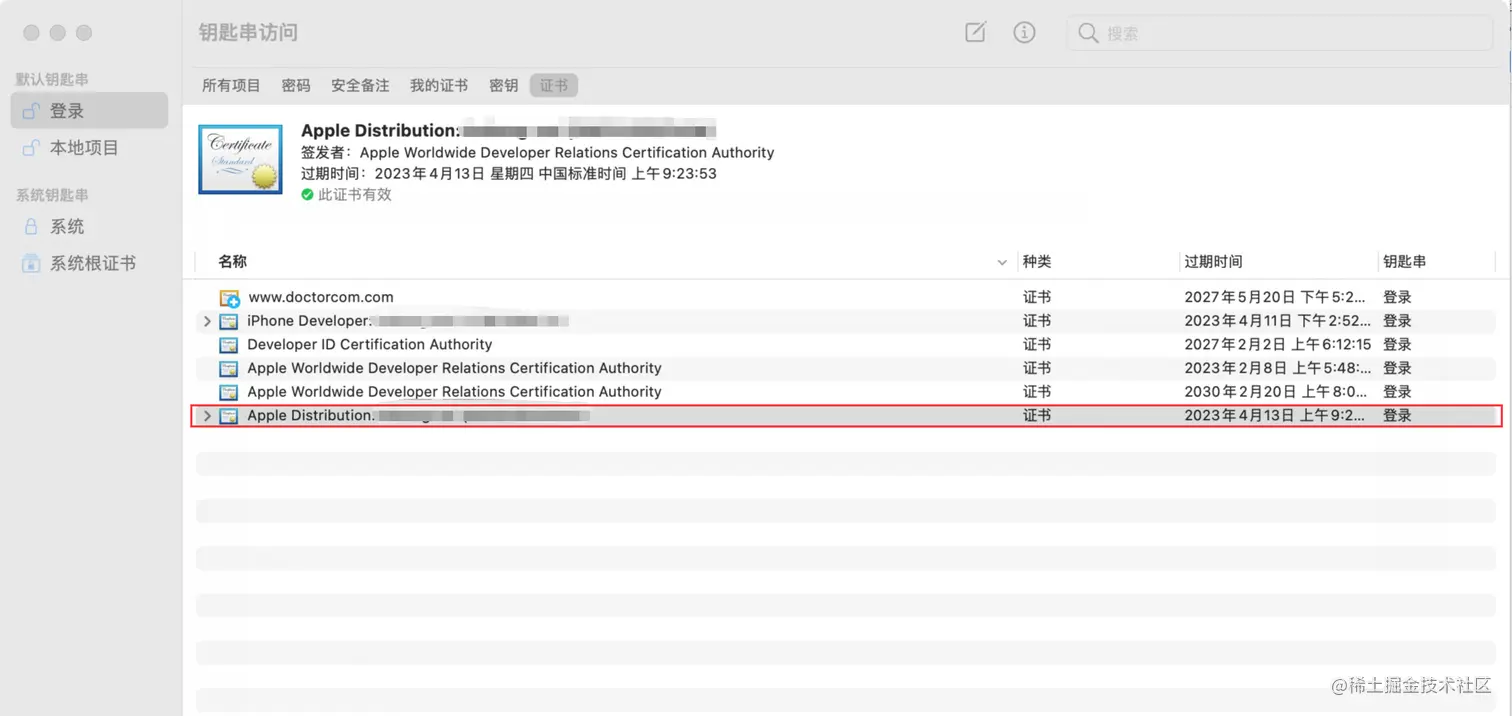Open the 我的证书 tab
The width and height of the screenshot is (1512, 716).
(438, 85)
